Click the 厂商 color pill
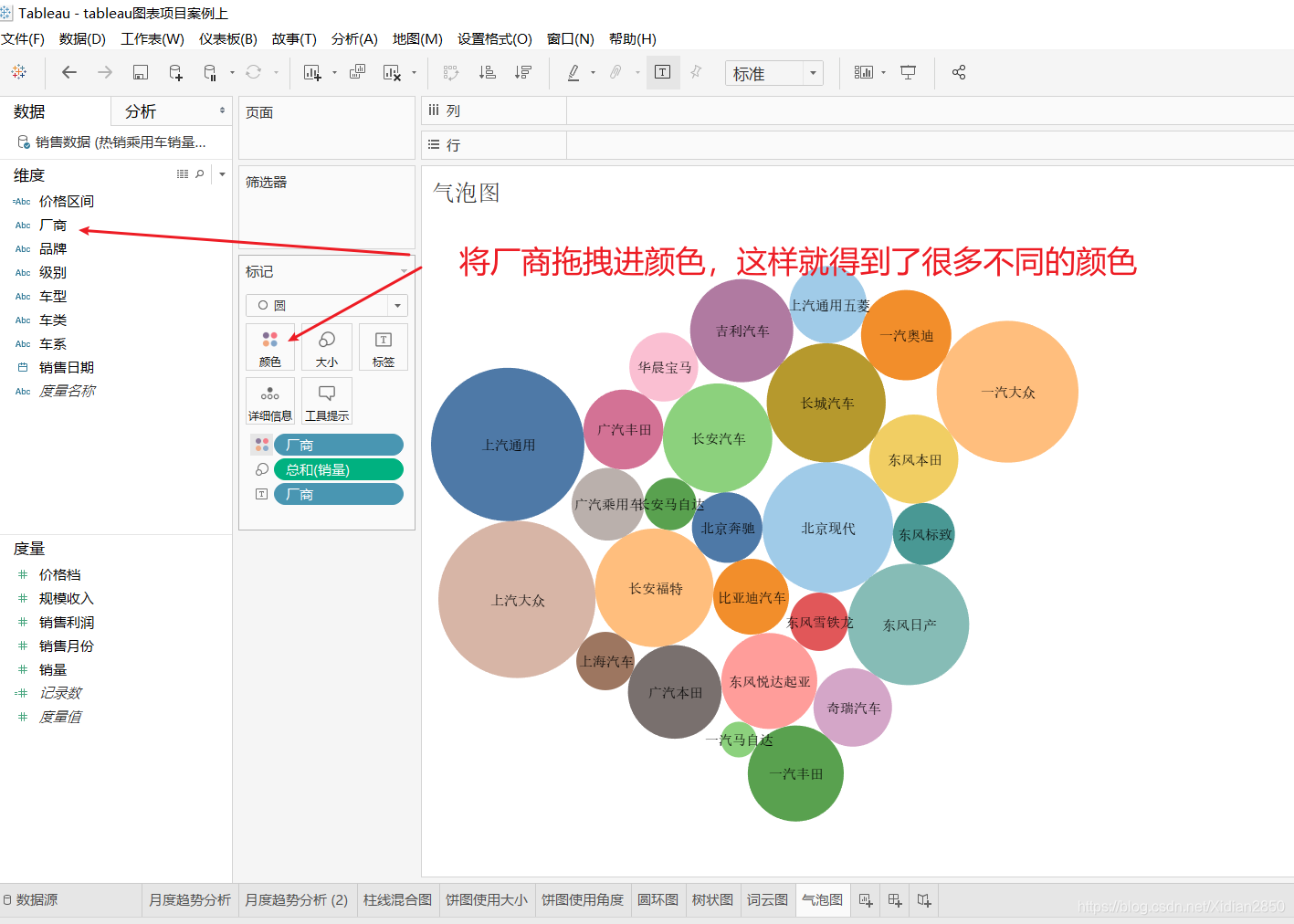1294x924 pixels. 339,445
